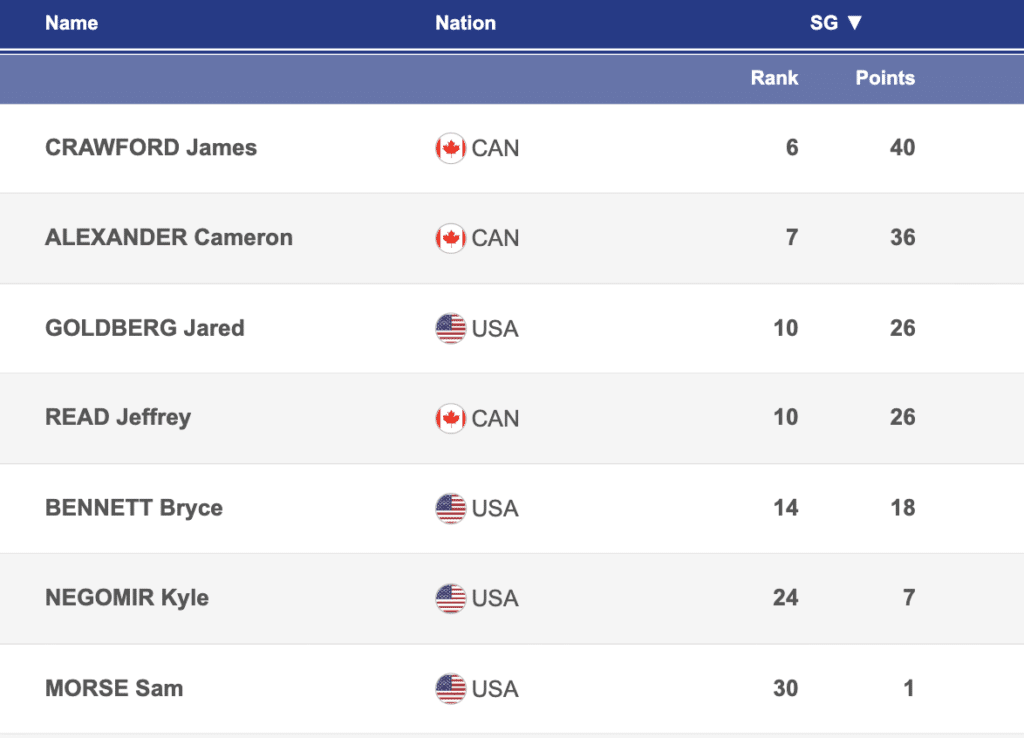Open CRAWFORD James athlete link

(x=151, y=148)
